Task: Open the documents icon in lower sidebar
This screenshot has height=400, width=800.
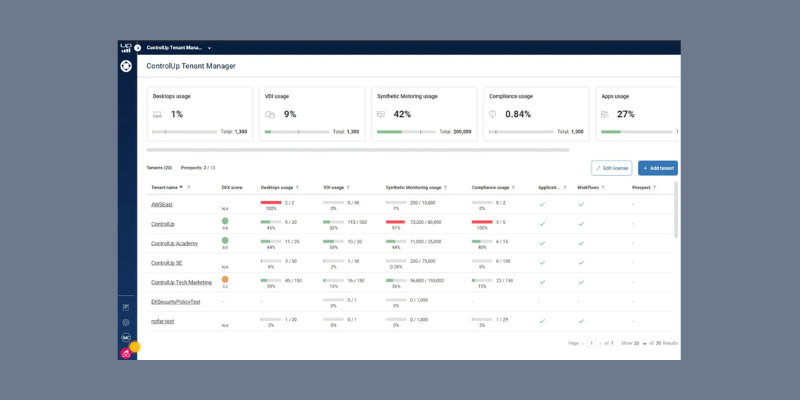Action: pos(126,307)
